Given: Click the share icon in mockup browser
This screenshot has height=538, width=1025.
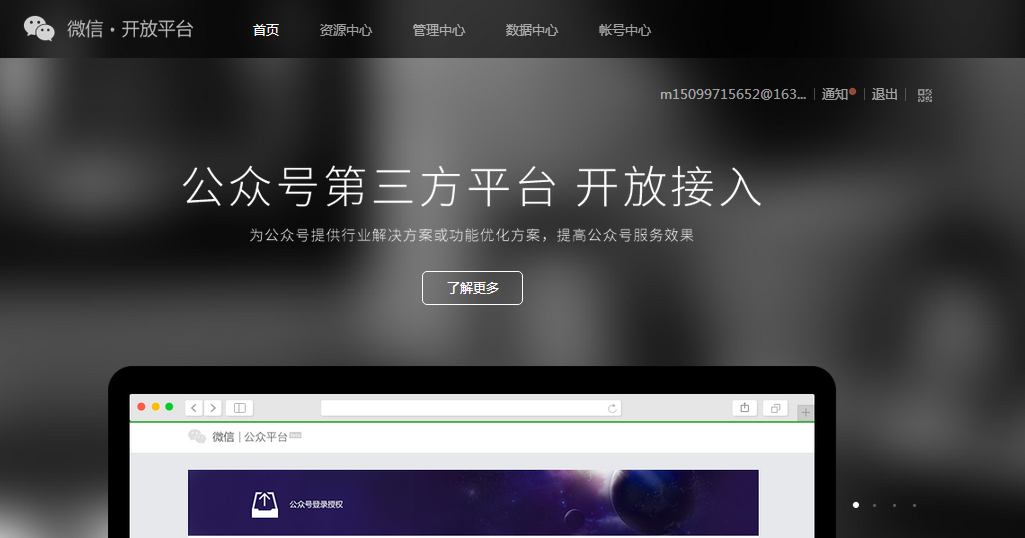Looking at the screenshot, I should click(745, 408).
